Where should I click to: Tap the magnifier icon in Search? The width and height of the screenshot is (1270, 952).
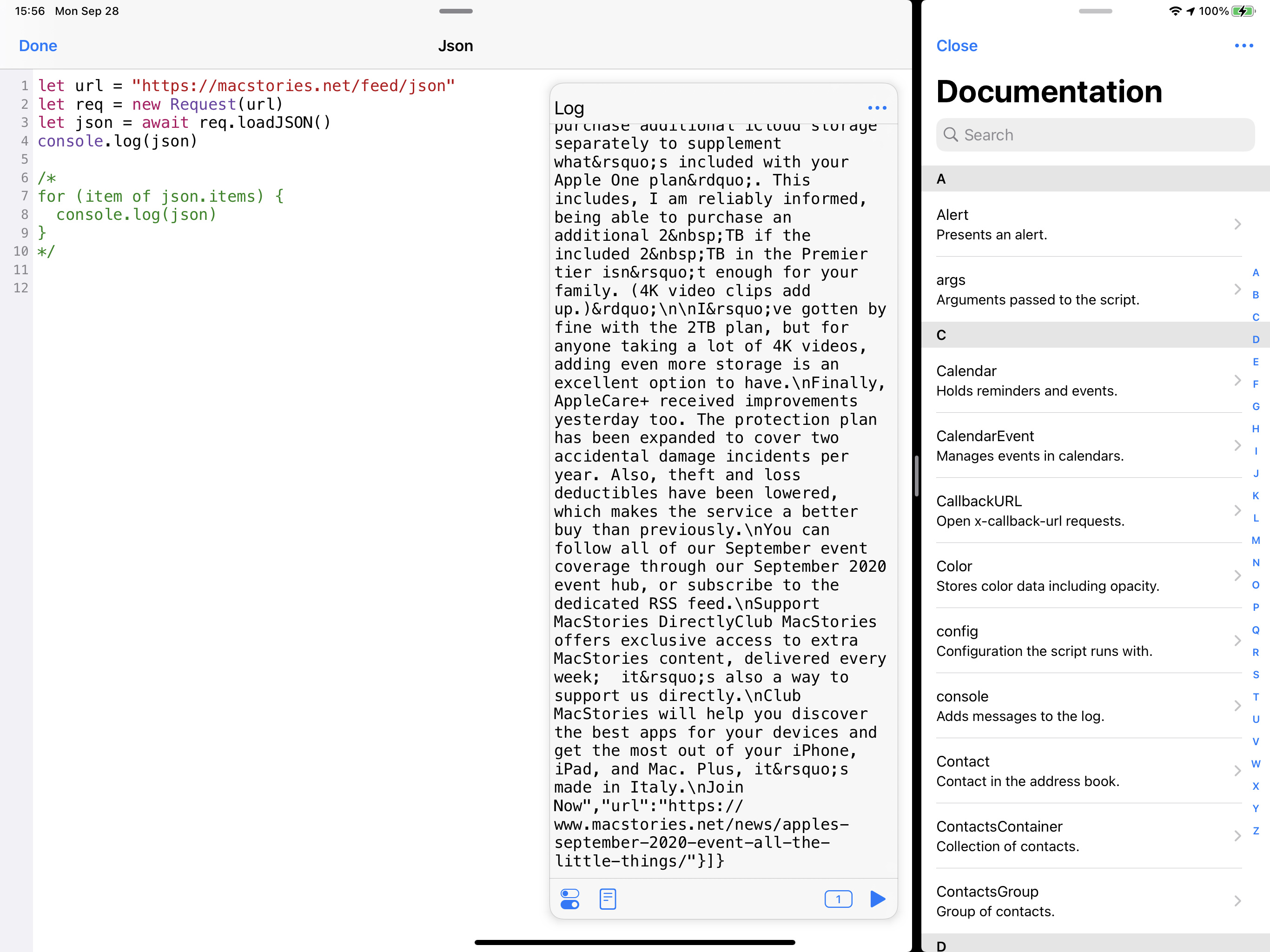(x=950, y=135)
